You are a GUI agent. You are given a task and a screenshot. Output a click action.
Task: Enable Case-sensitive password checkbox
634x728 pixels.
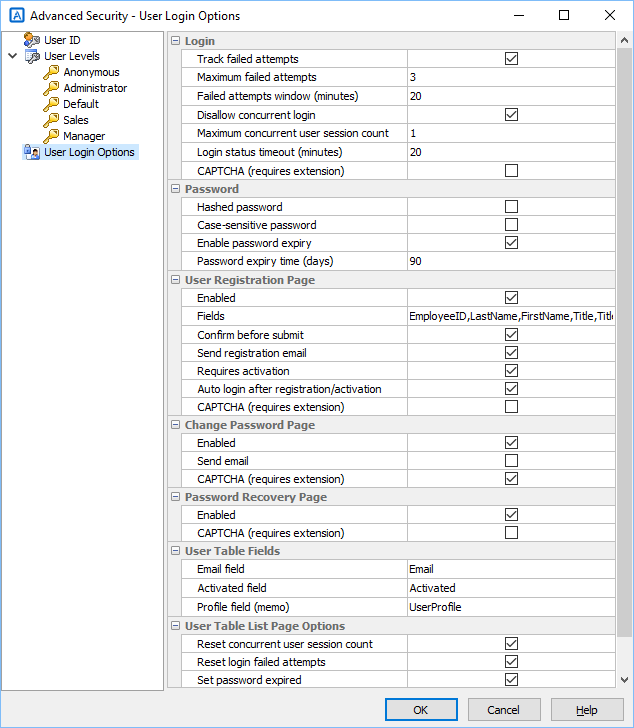click(511, 225)
